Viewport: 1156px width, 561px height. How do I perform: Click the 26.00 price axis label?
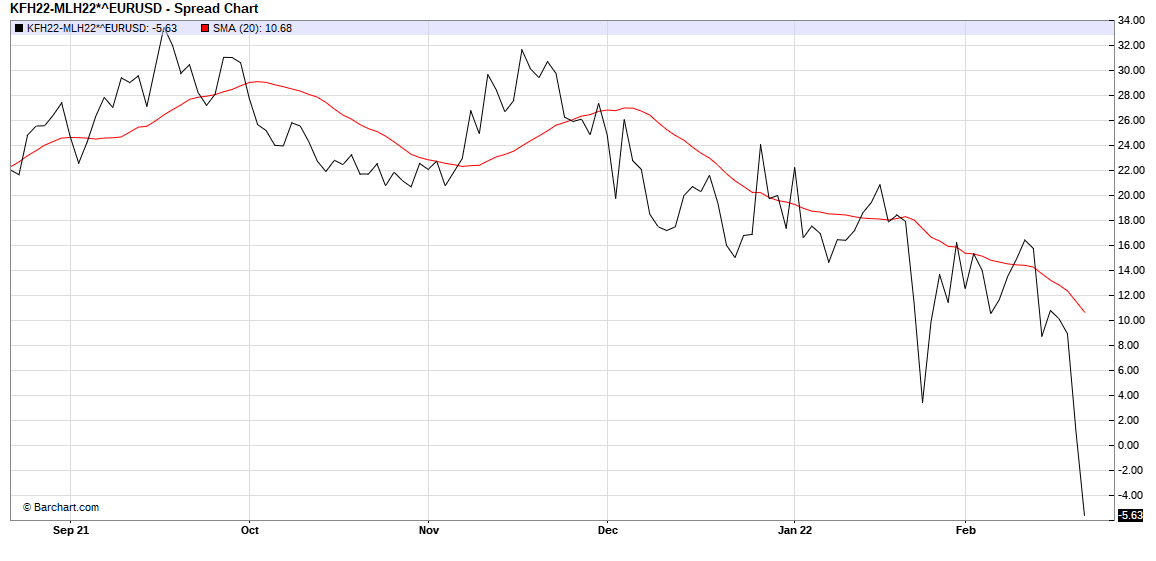pyautogui.click(x=1131, y=121)
